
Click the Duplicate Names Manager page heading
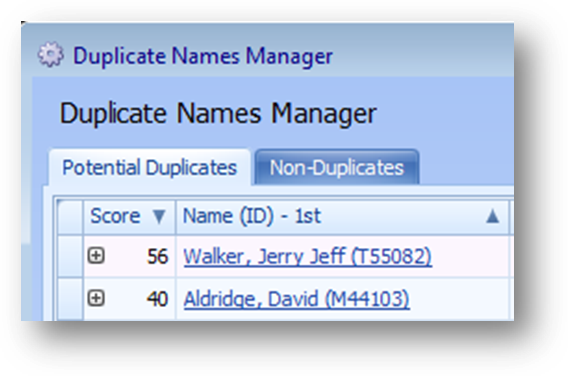tap(218, 113)
